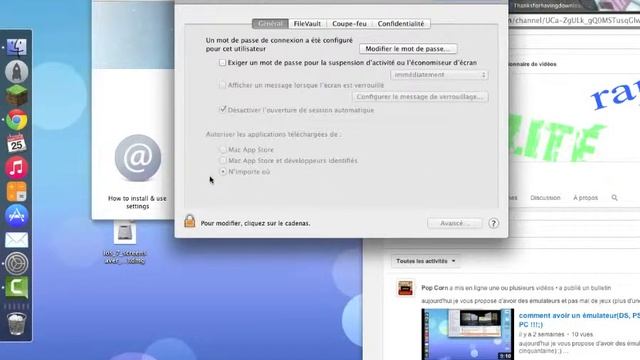This screenshot has width=640, height=360.
Task: Open the Discussion tab on YouTube channel
Action: pyautogui.click(x=545, y=198)
